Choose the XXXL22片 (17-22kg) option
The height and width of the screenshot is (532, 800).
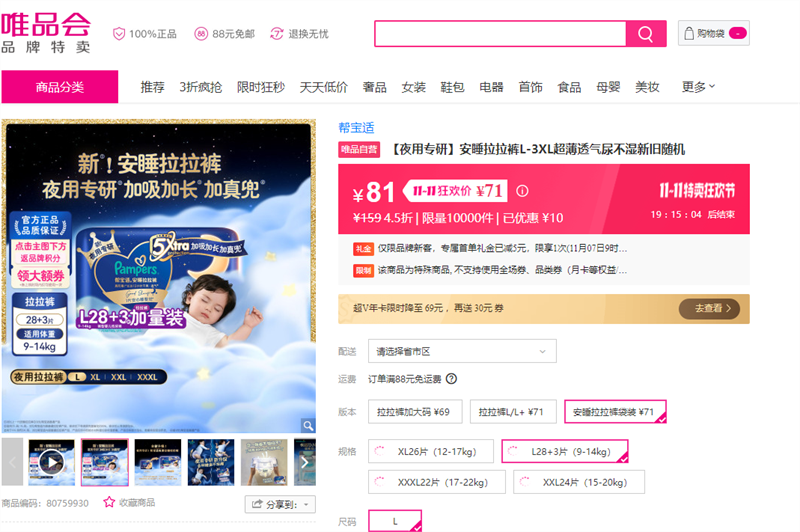tap(436, 482)
